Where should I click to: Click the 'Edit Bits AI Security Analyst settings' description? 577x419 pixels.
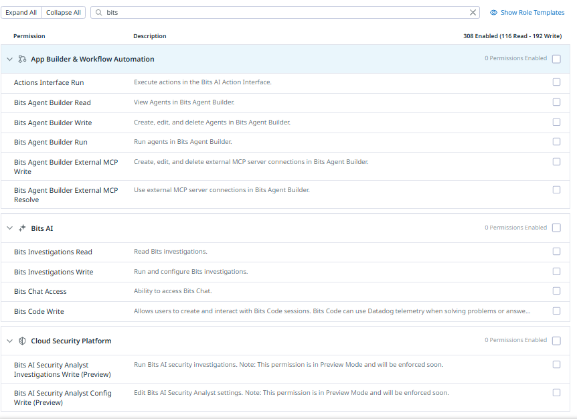pyautogui.click(x=291, y=393)
